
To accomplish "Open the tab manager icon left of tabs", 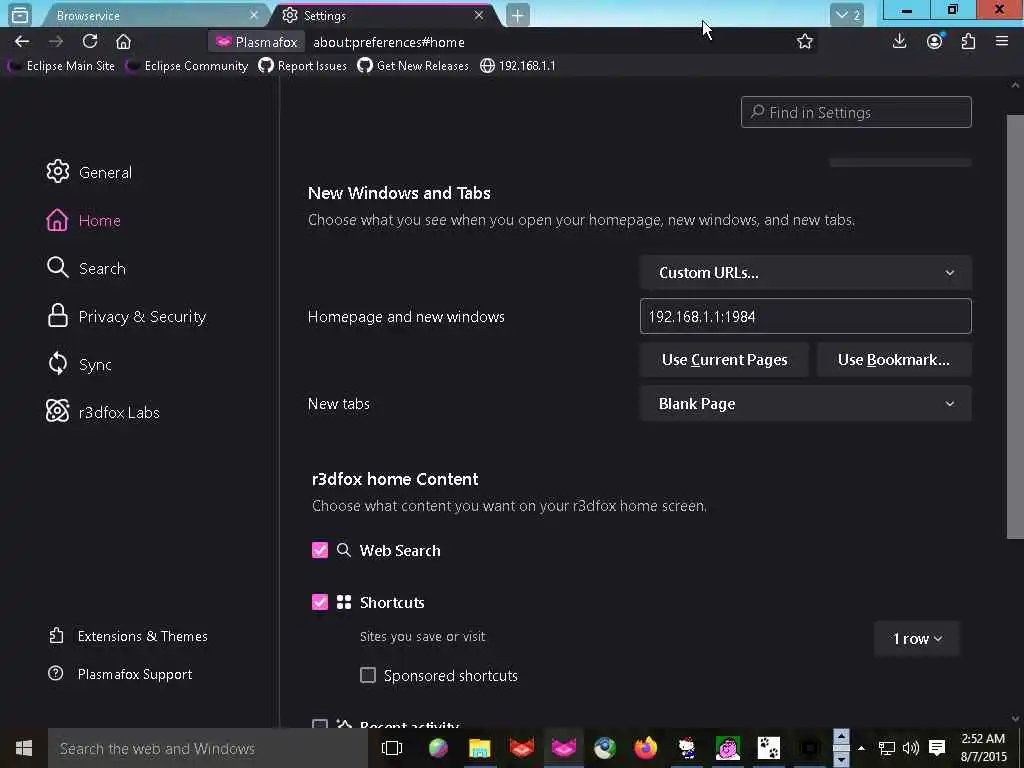I will click(x=20, y=14).
